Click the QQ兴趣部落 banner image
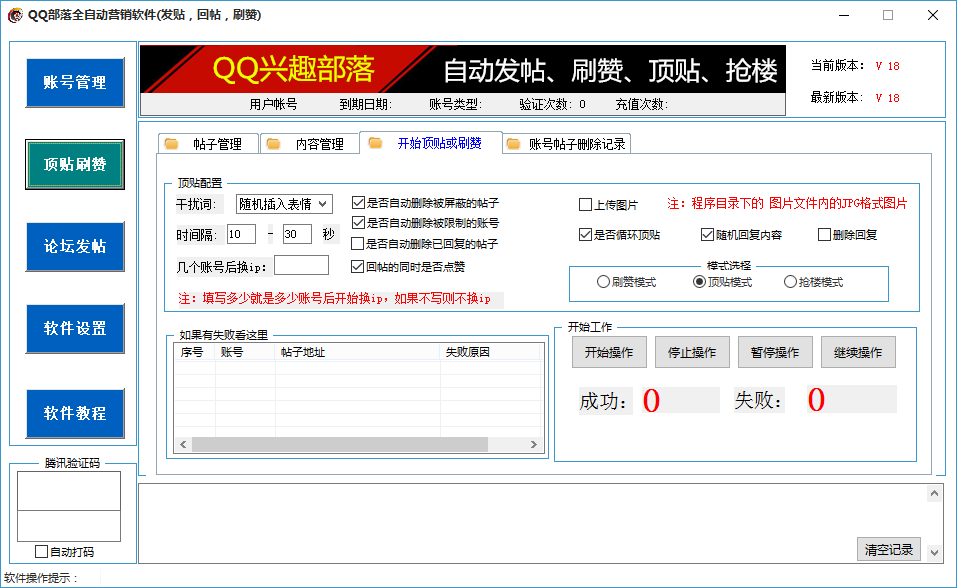Viewport: 957px width, 588px height. pyautogui.click(x=463, y=69)
